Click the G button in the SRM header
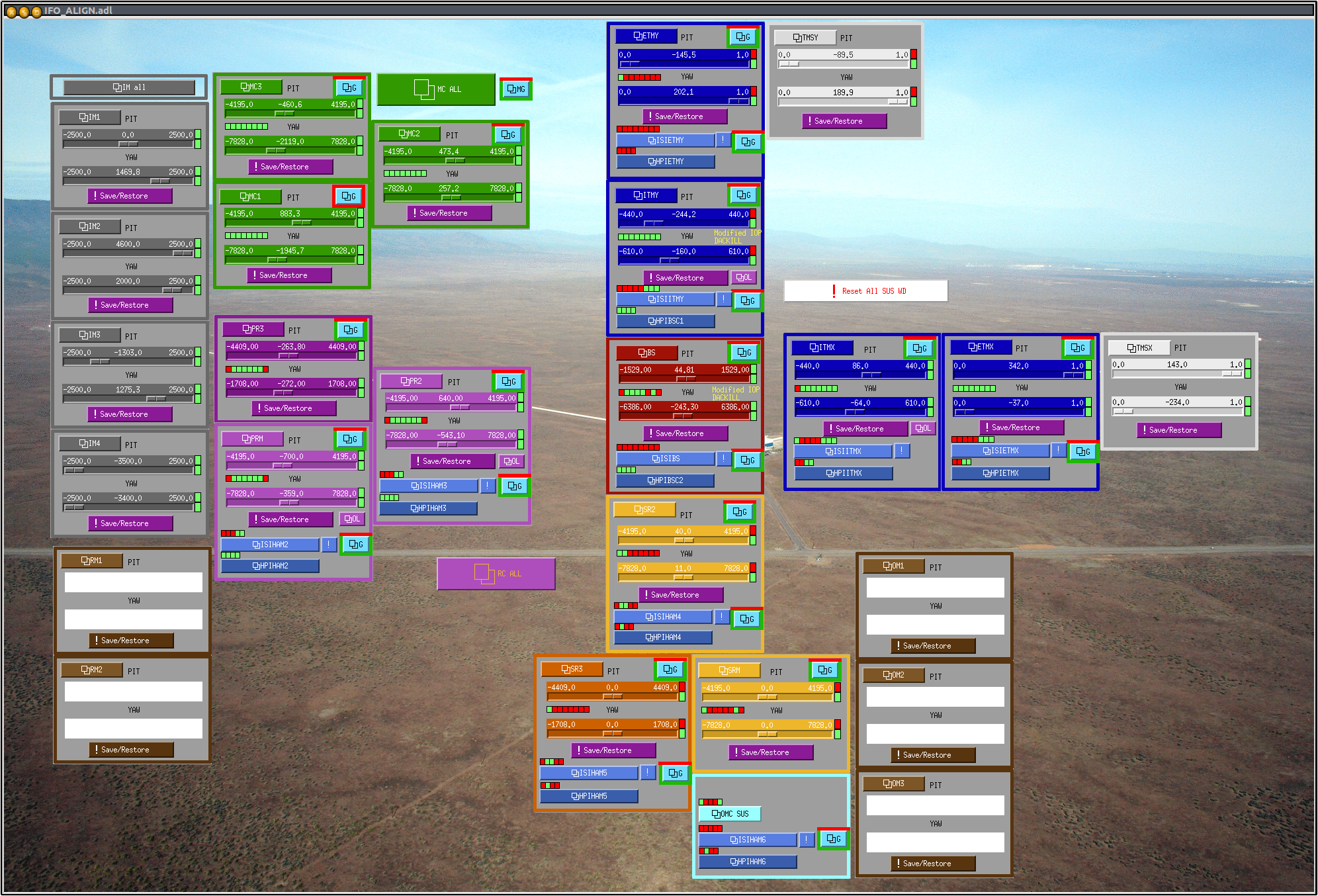1318x896 pixels. pyautogui.click(x=825, y=670)
